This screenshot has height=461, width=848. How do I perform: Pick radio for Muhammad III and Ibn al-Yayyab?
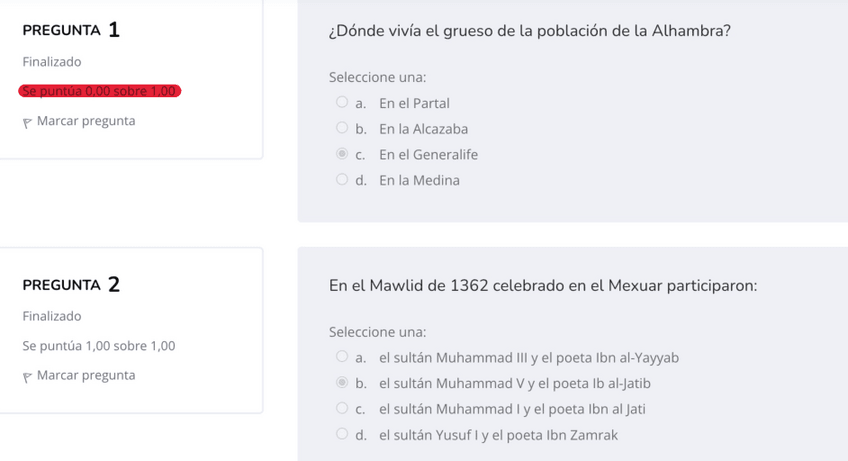(x=342, y=358)
